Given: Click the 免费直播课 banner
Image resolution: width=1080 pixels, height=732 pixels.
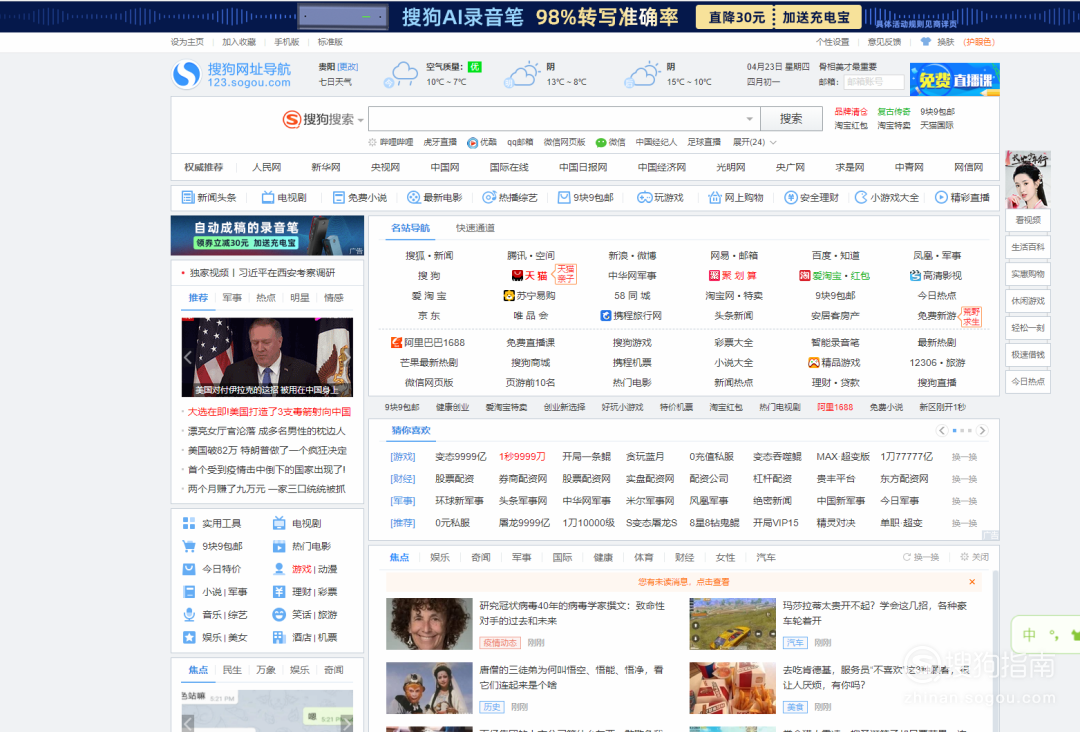Looking at the screenshot, I should click(x=955, y=79).
